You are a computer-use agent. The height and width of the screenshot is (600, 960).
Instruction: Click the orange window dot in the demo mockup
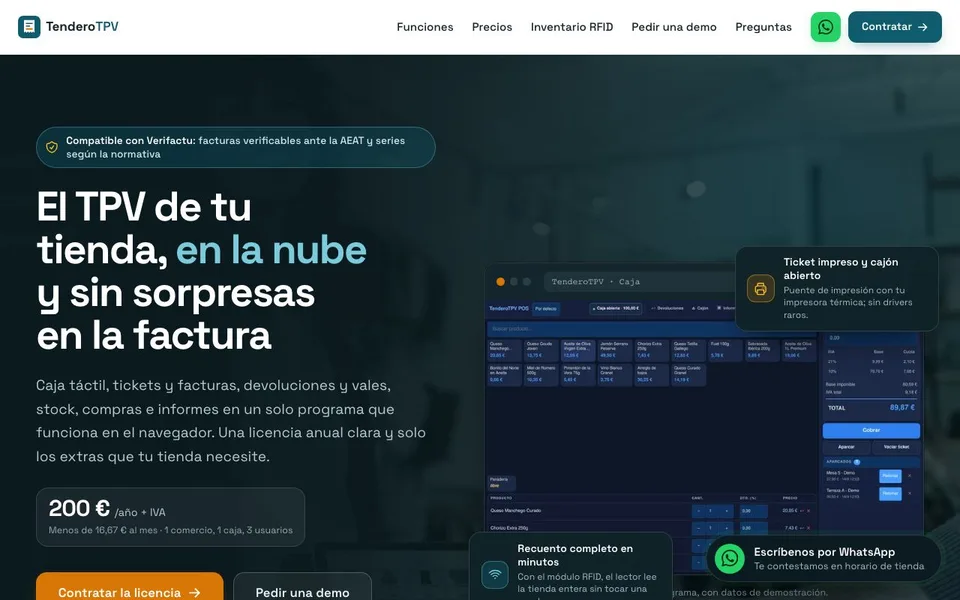500,282
